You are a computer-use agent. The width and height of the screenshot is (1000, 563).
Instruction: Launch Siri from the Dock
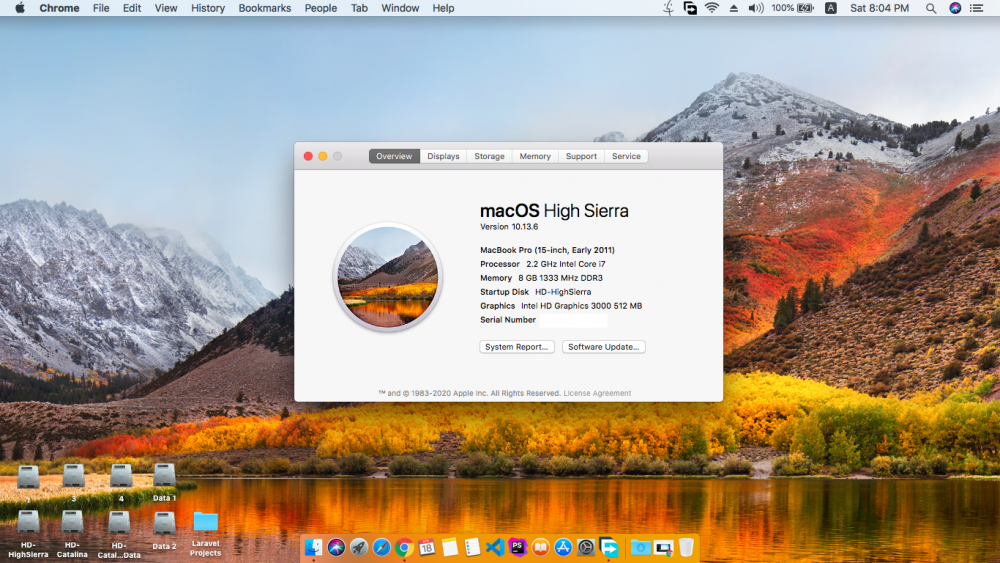pos(336,547)
